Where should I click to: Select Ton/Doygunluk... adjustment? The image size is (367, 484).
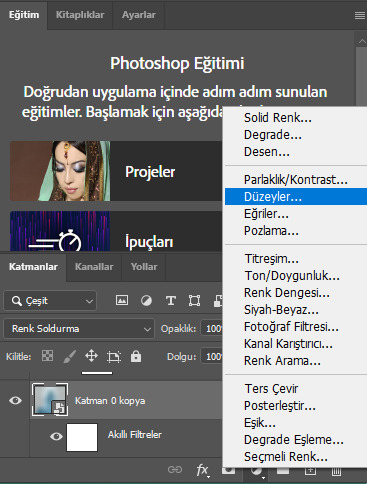[296, 276]
